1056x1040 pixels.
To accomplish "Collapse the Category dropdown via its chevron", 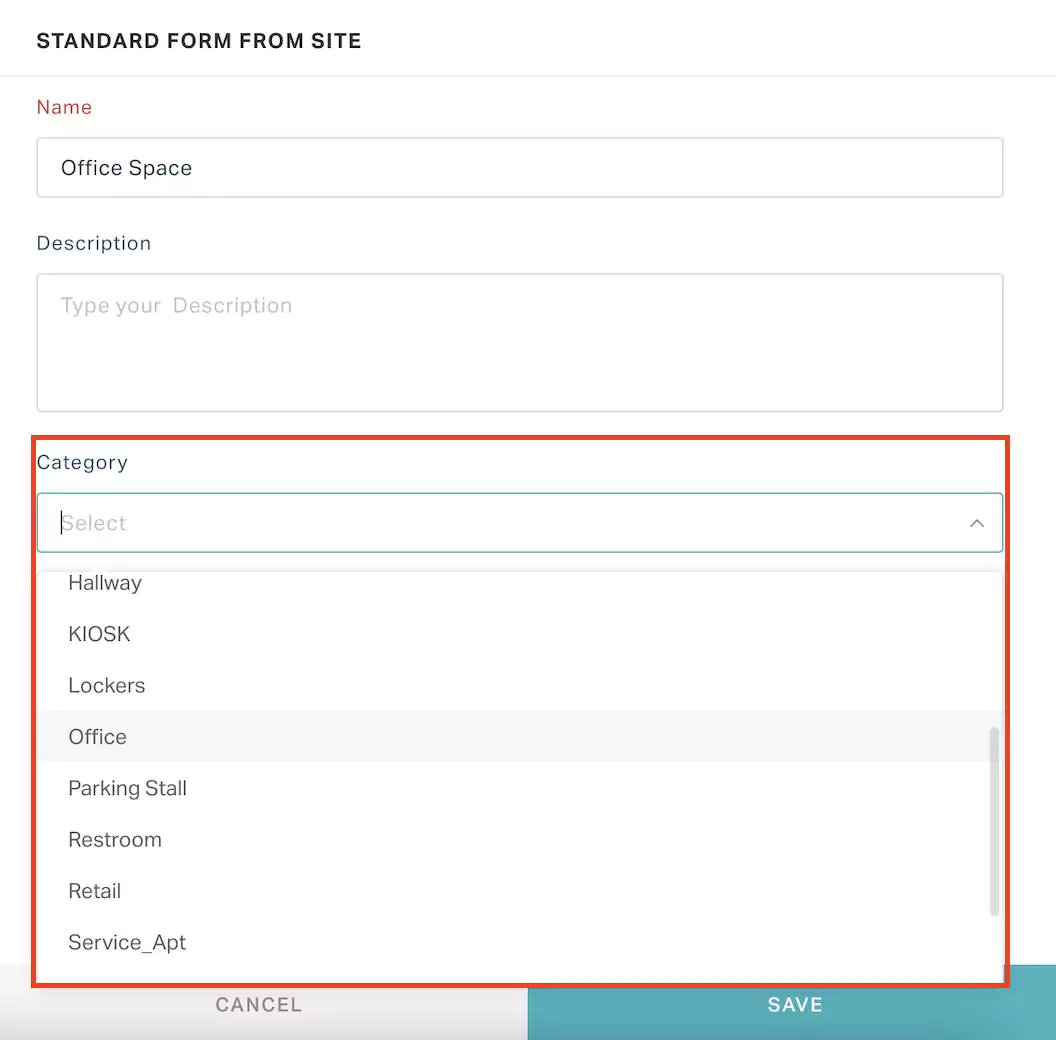I will pyautogui.click(x=977, y=523).
